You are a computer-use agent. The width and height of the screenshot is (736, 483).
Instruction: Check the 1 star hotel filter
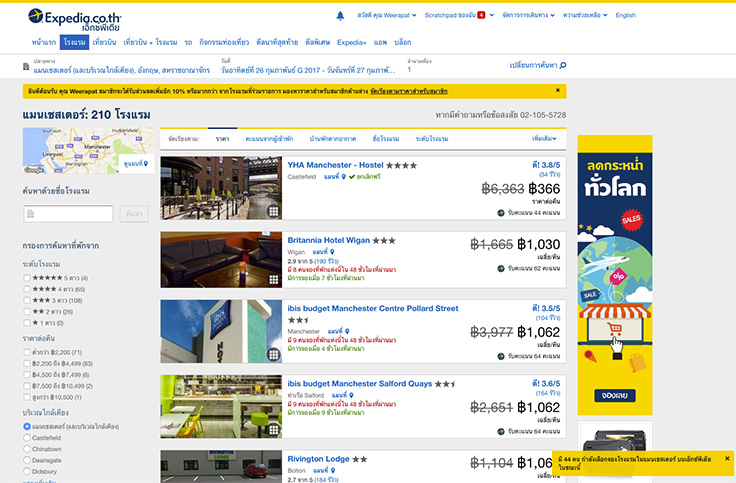(x=27, y=323)
